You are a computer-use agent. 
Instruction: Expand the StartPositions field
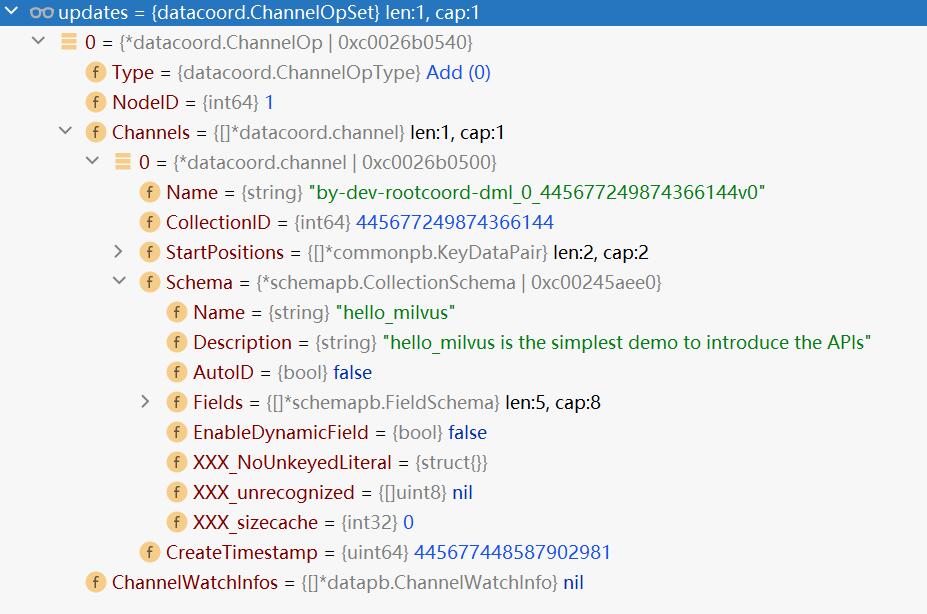(x=119, y=252)
